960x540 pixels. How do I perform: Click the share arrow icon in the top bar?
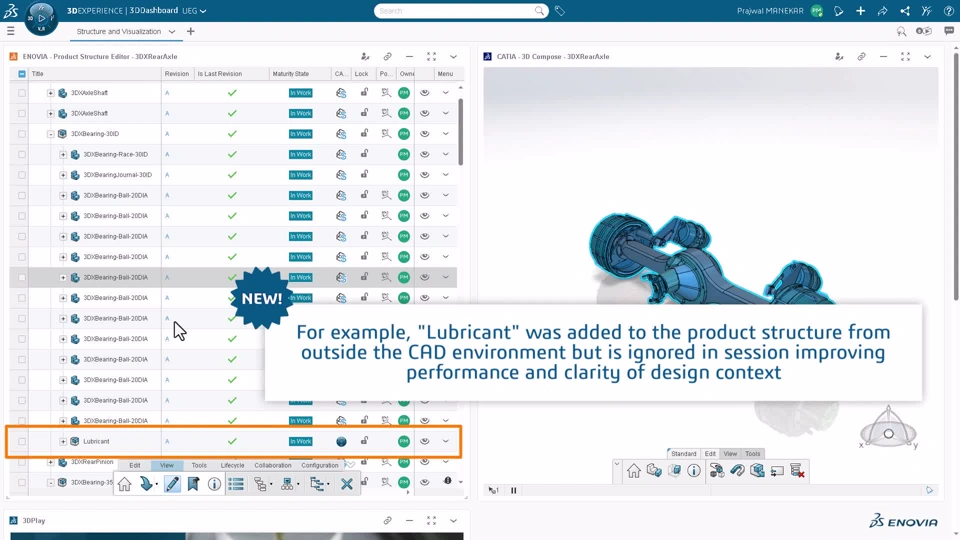[x=882, y=11]
